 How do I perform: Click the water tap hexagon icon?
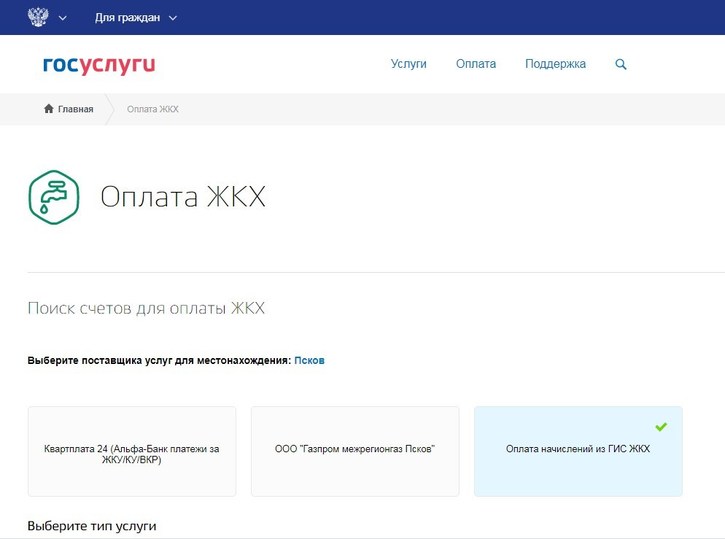coord(54,197)
